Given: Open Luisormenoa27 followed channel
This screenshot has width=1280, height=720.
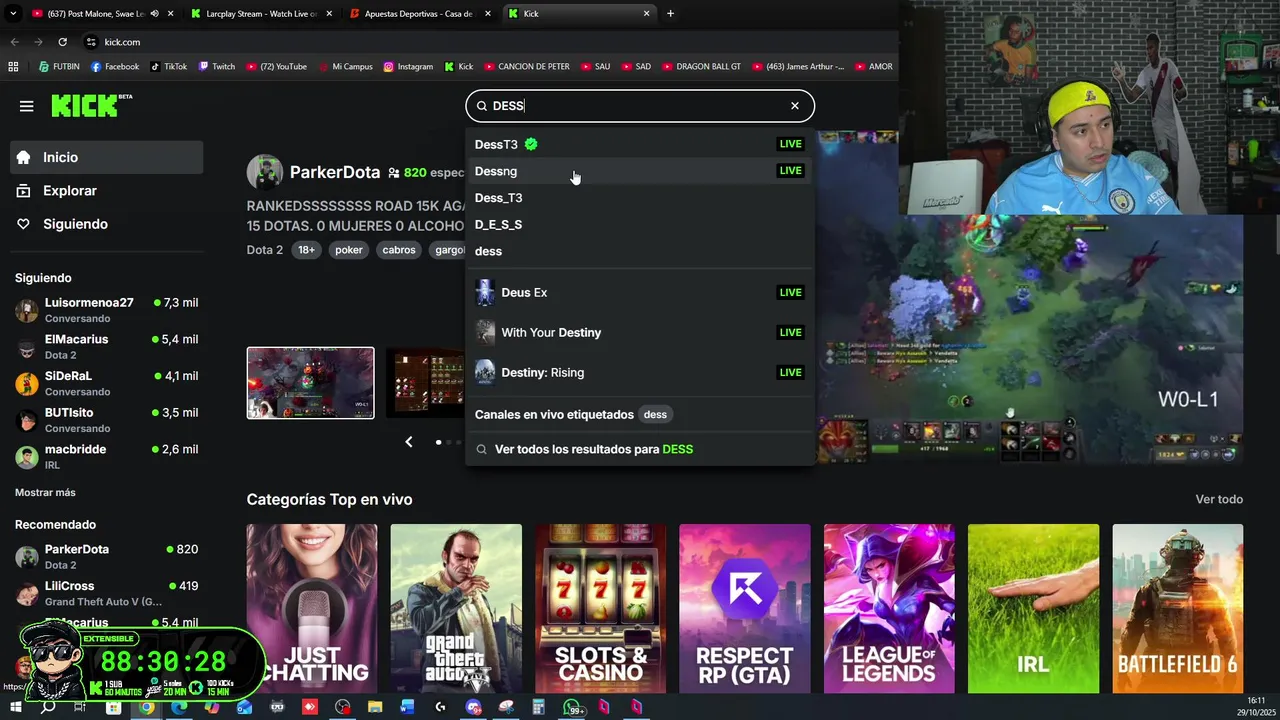Looking at the screenshot, I should 107,310.
